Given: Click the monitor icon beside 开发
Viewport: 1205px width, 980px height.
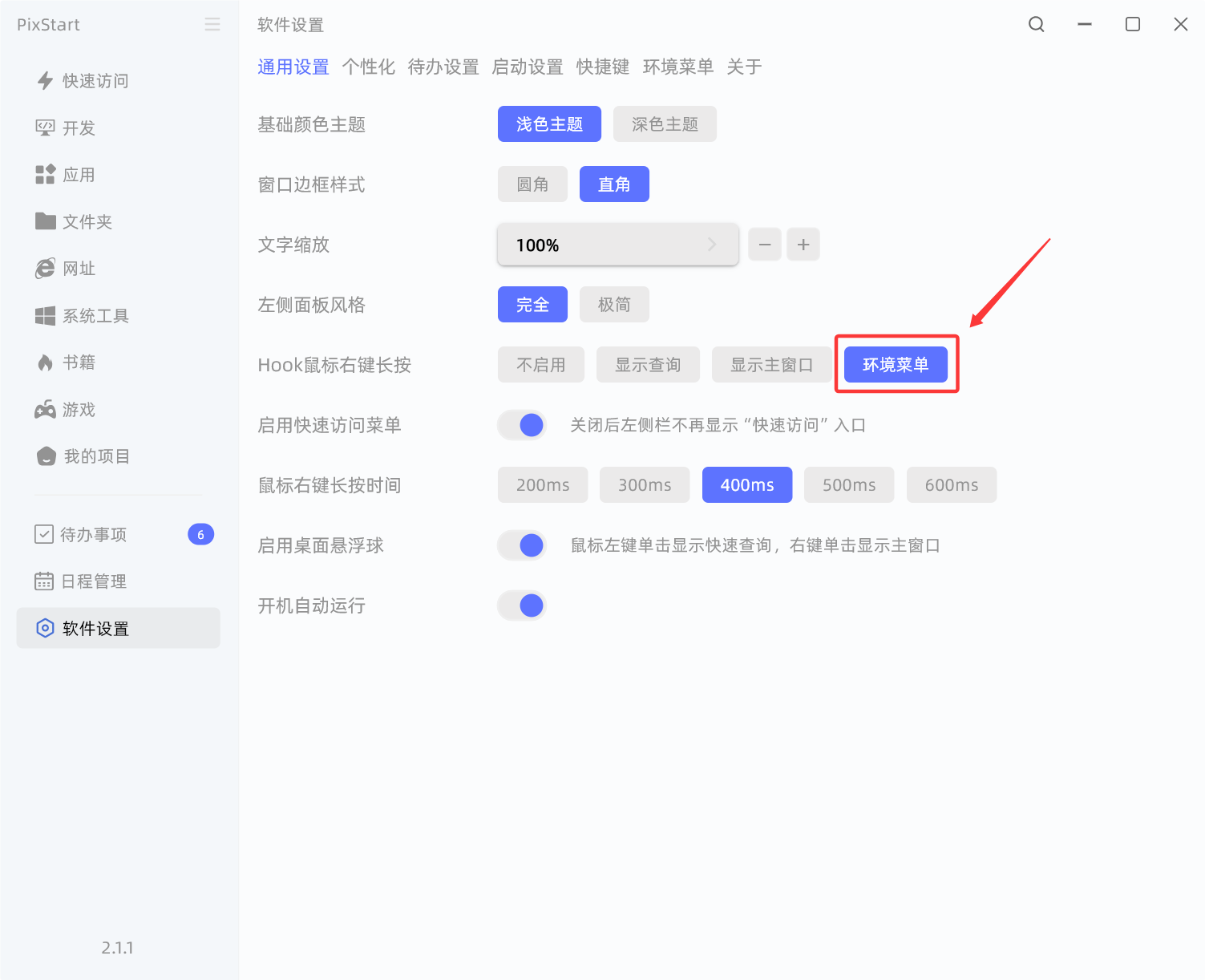Looking at the screenshot, I should [45, 128].
